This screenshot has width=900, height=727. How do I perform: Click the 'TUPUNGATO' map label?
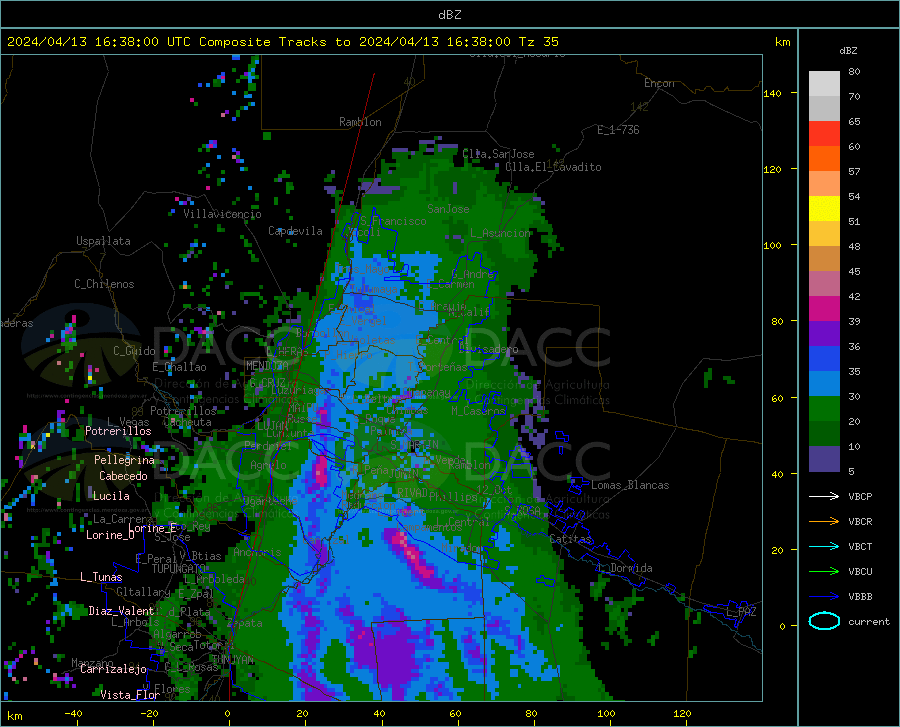click(179, 569)
